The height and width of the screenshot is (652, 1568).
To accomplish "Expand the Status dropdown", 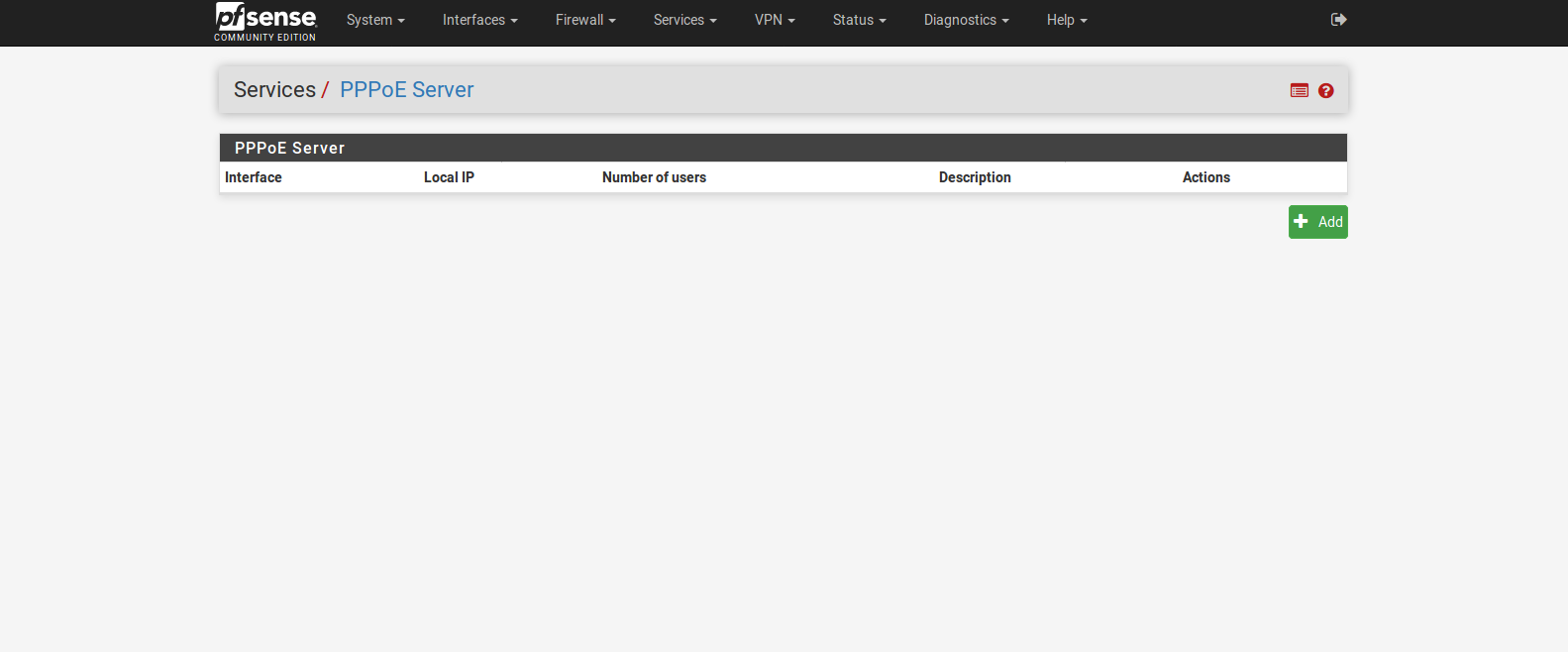I will 859,20.
